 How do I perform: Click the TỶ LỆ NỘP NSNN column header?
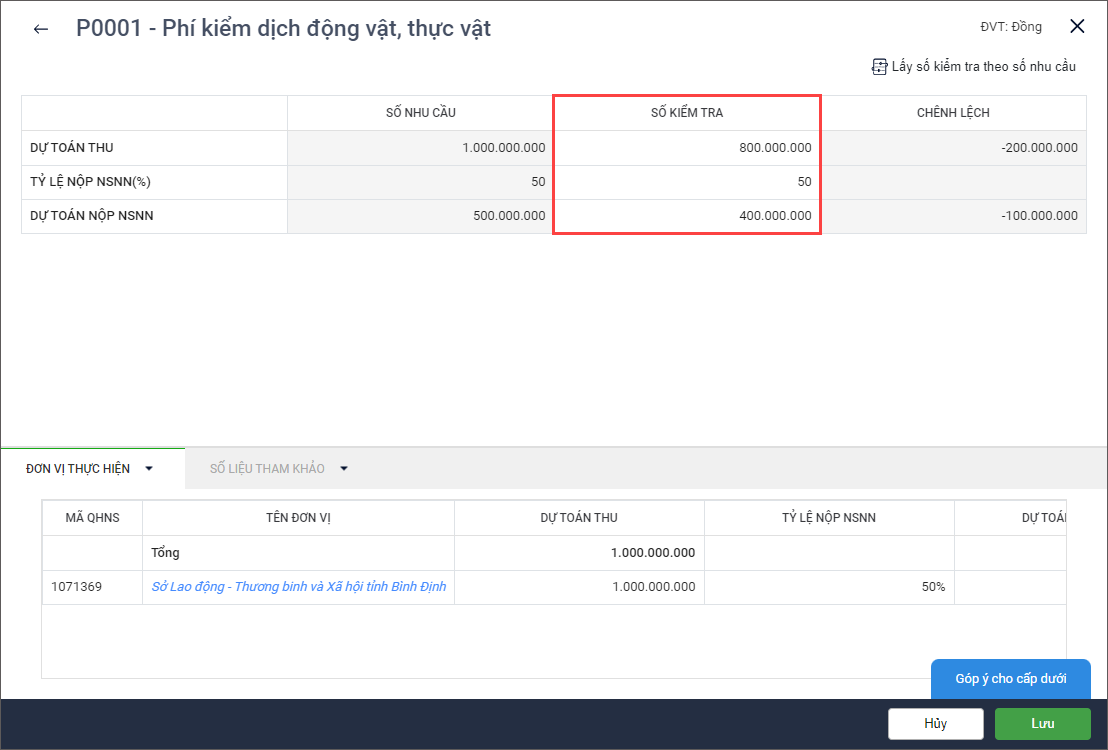coord(829,518)
